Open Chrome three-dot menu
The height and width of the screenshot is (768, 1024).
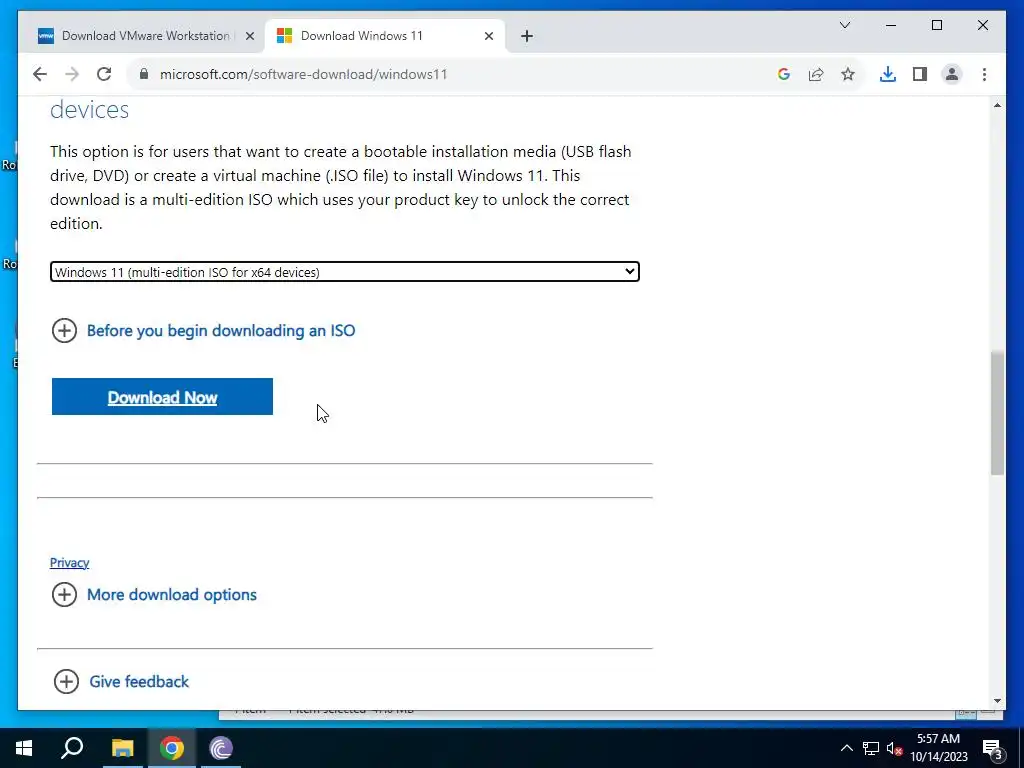pos(984,74)
